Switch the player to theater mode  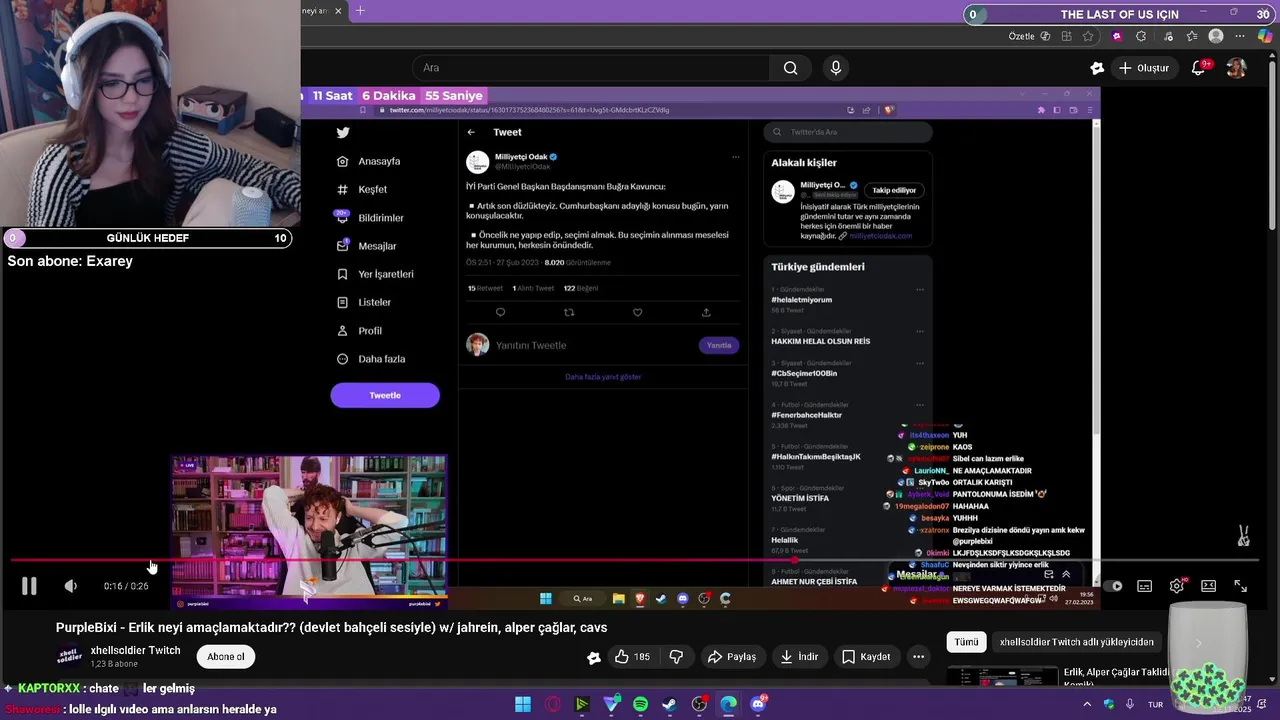tap(1208, 586)
